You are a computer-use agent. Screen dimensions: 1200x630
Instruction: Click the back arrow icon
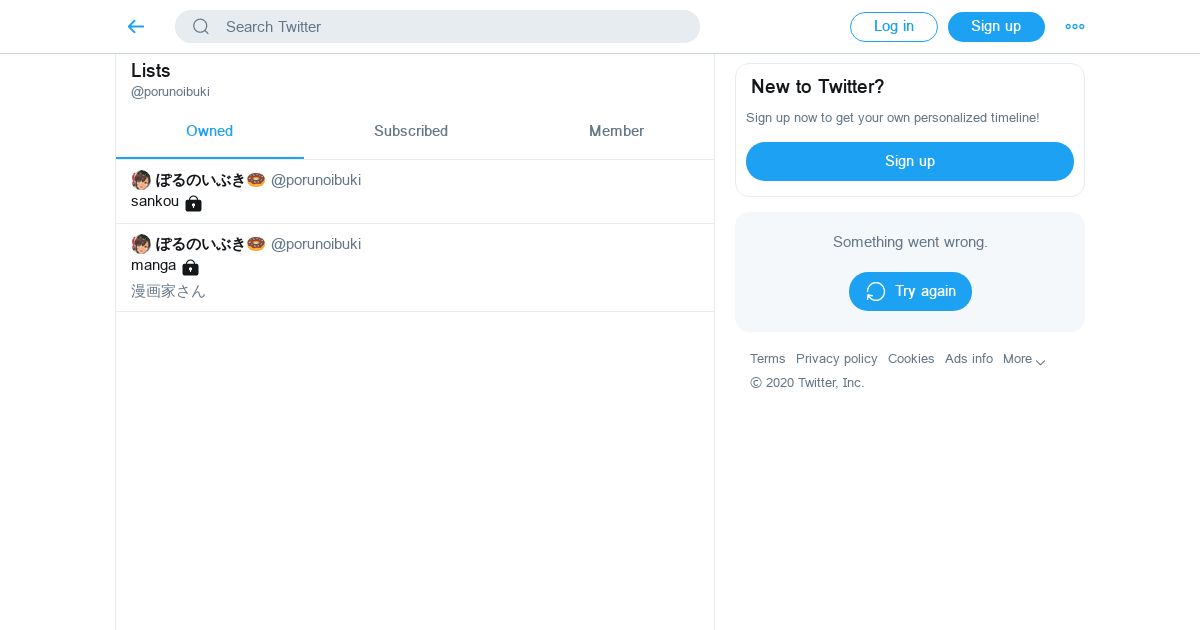136,27
